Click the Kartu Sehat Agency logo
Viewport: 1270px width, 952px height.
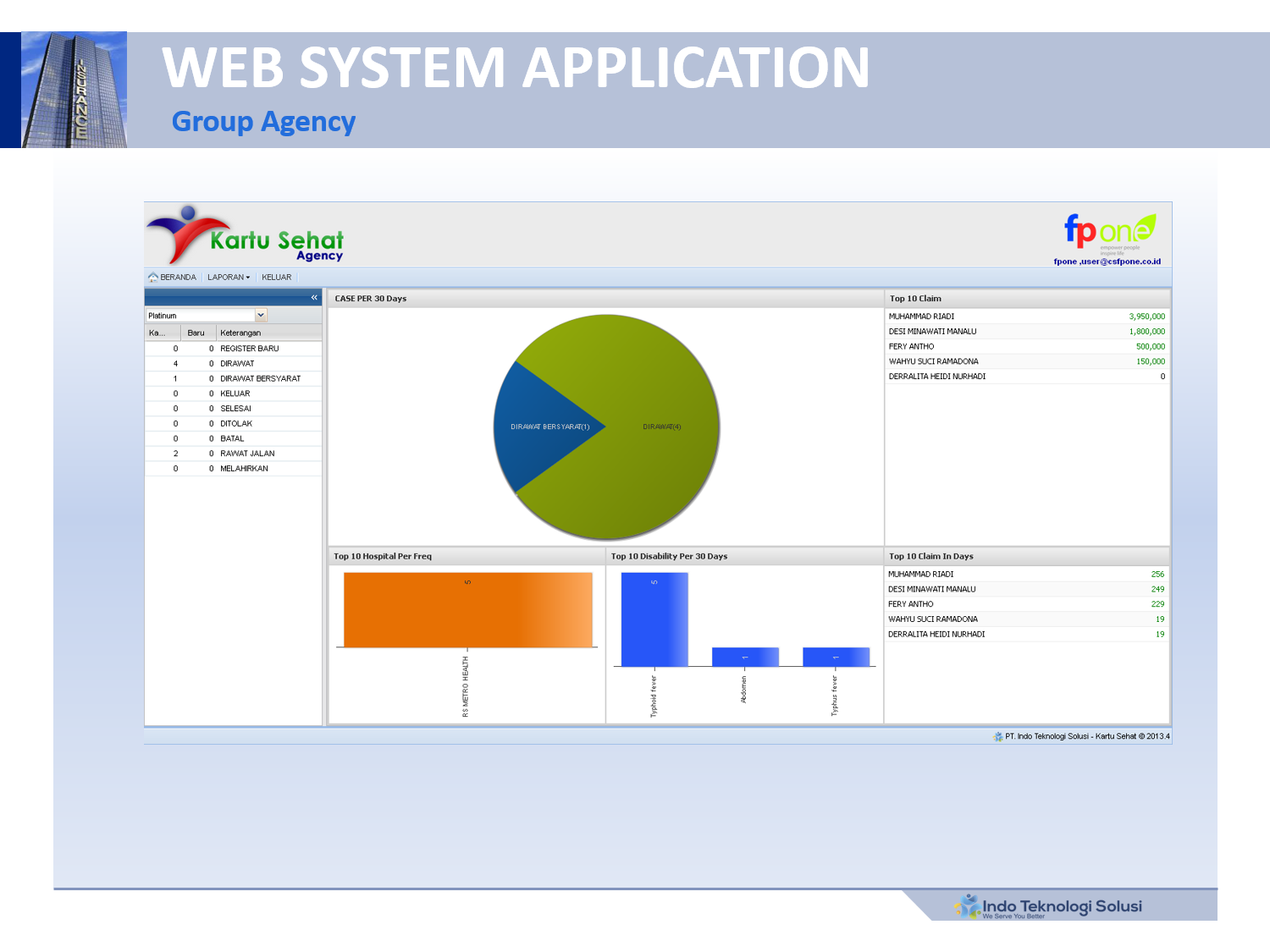click(246, 236)
